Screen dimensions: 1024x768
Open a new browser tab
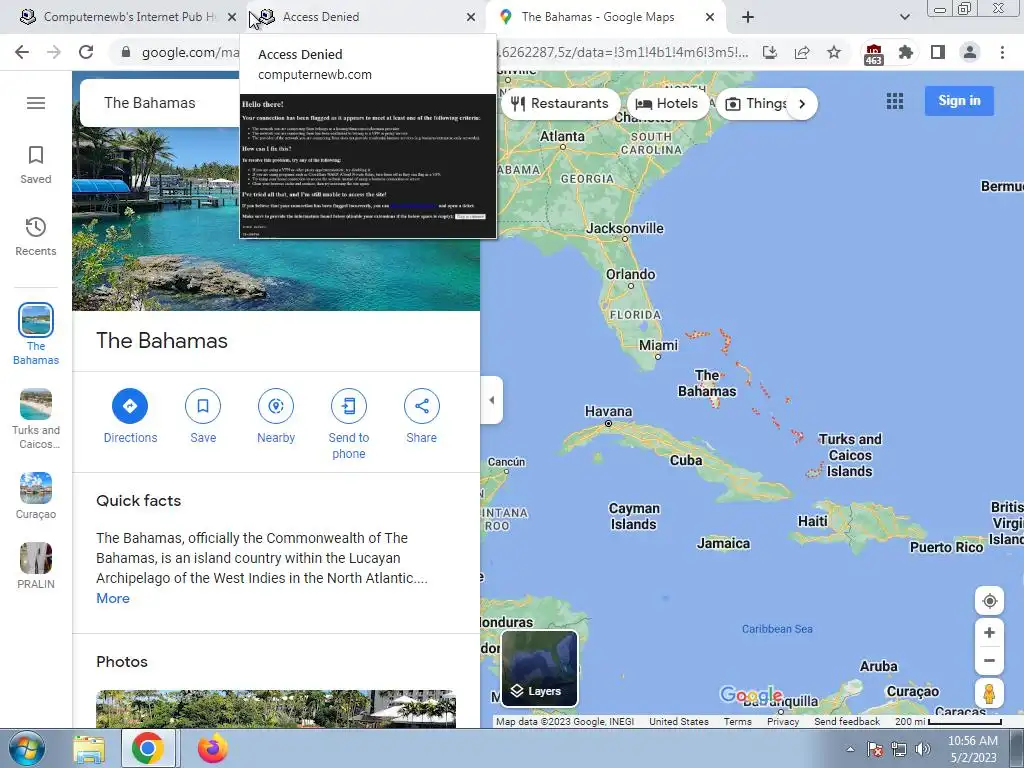pos(748,18)
